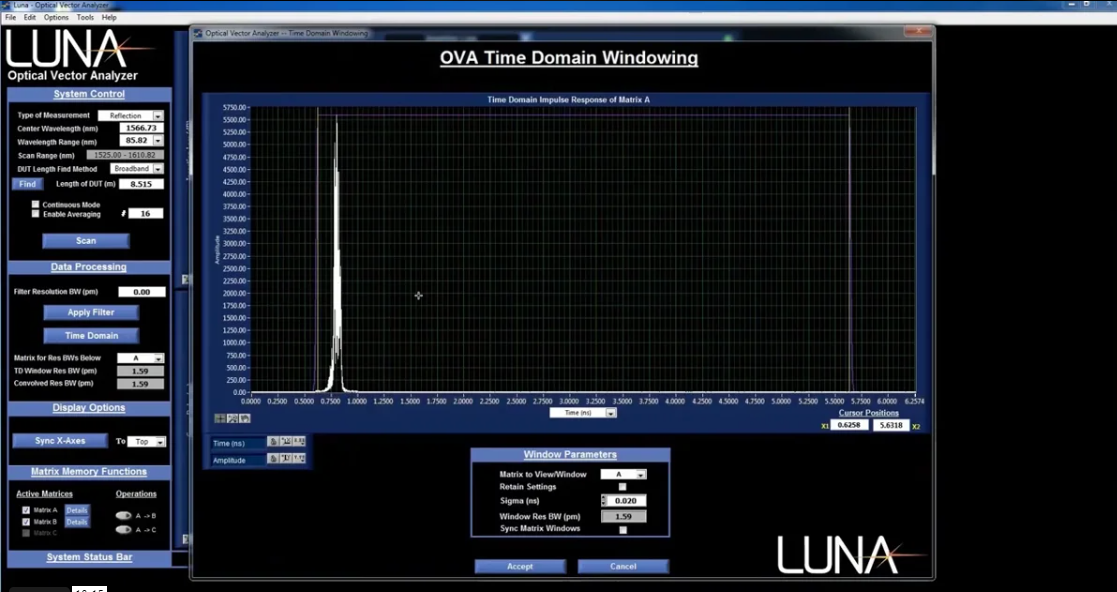This screenshot has height=592, width=1117.
Task: Open the Tools menu
Action: point(85,17)
